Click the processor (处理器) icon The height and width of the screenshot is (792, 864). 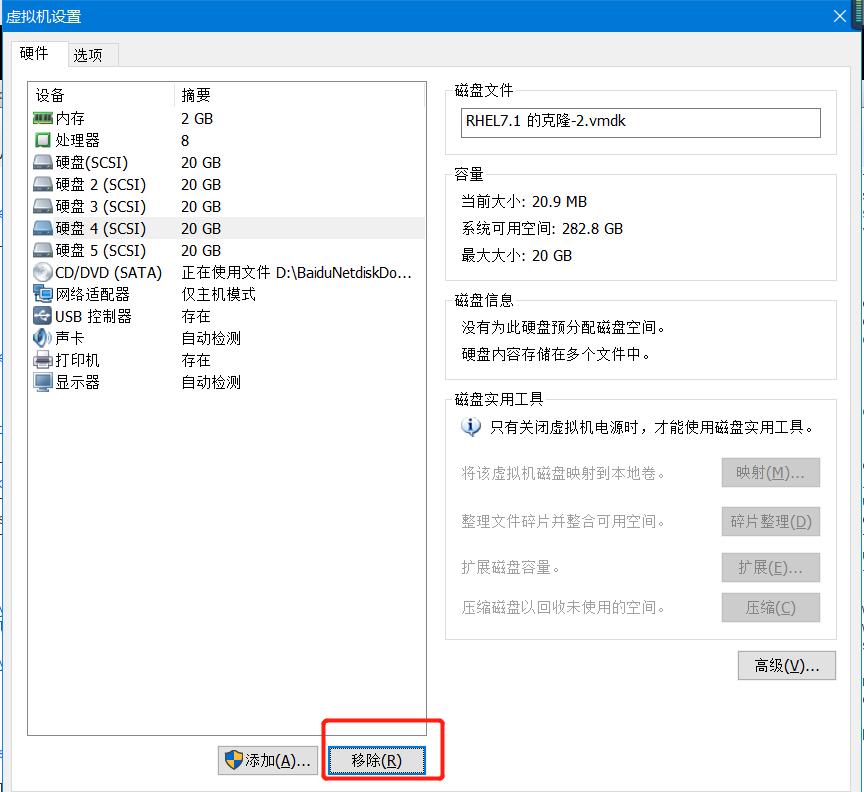[42, 140]
